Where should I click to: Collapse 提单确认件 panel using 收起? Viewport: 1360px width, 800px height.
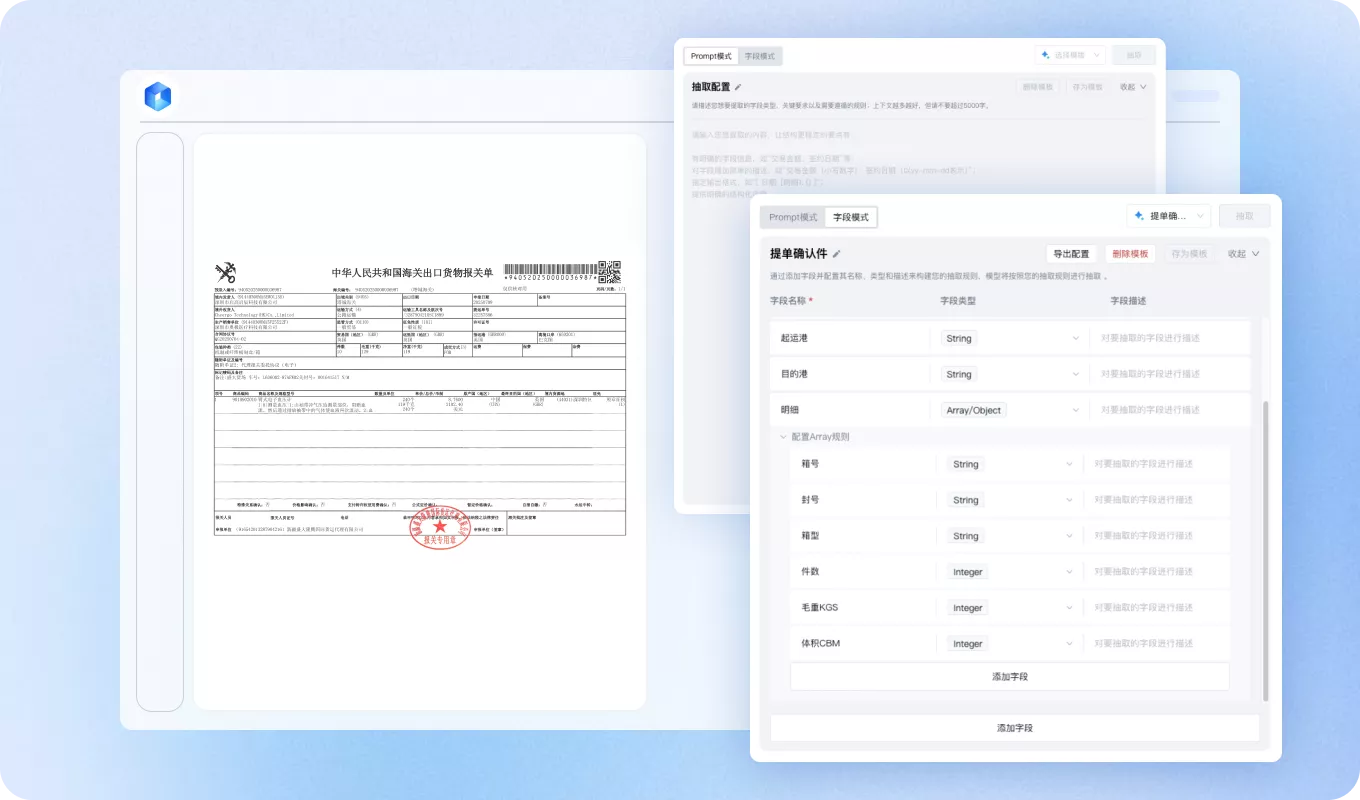pos(1243,254)
